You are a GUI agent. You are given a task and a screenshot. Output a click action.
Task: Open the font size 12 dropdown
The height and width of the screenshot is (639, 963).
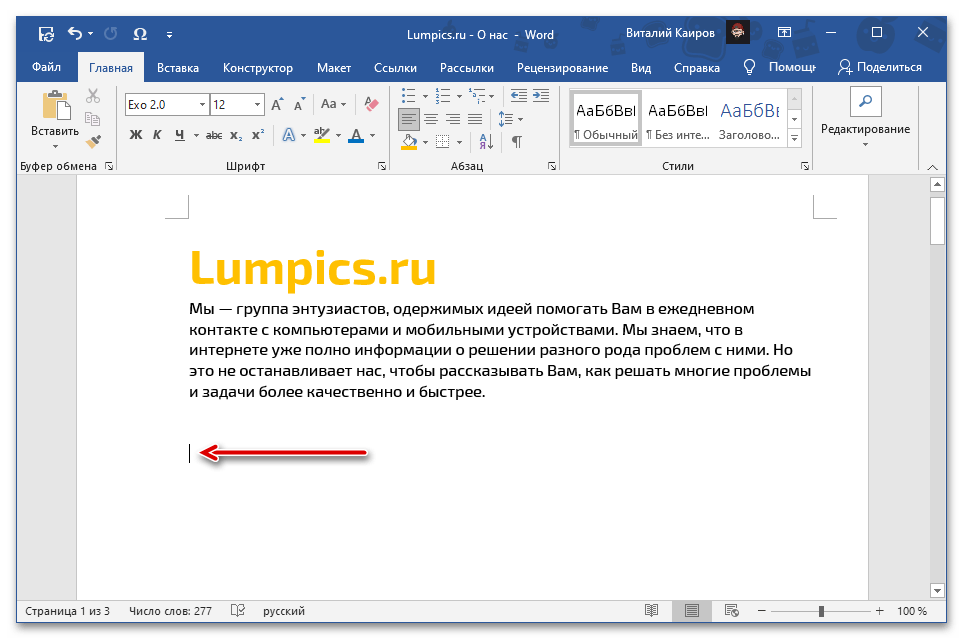(x=258, y=104)
